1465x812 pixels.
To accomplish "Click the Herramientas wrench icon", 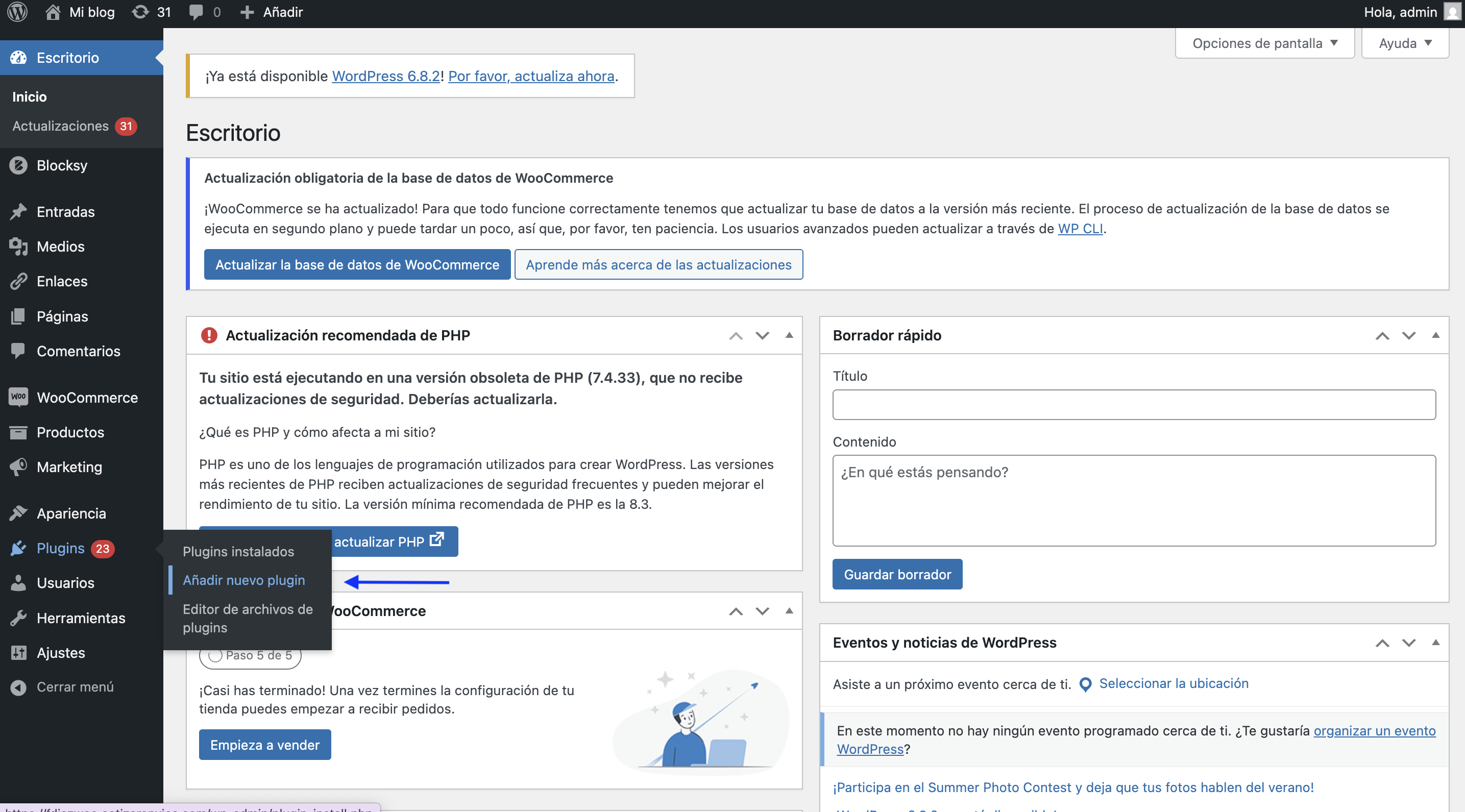I will pos(18,618).
